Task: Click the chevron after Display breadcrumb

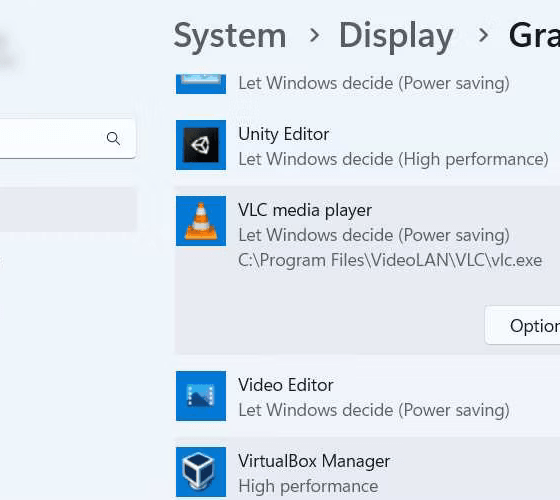Action: (x=483, y=35)
